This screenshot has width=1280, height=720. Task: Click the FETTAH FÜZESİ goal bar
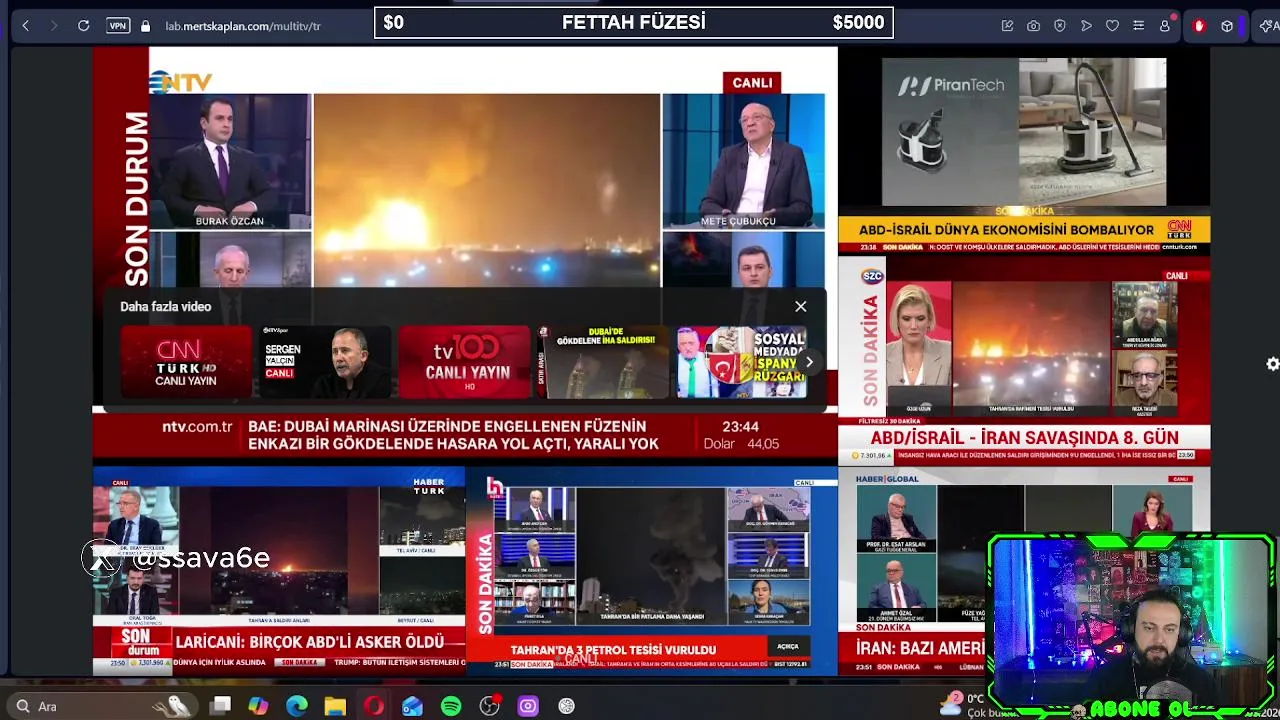click(634, 22)
